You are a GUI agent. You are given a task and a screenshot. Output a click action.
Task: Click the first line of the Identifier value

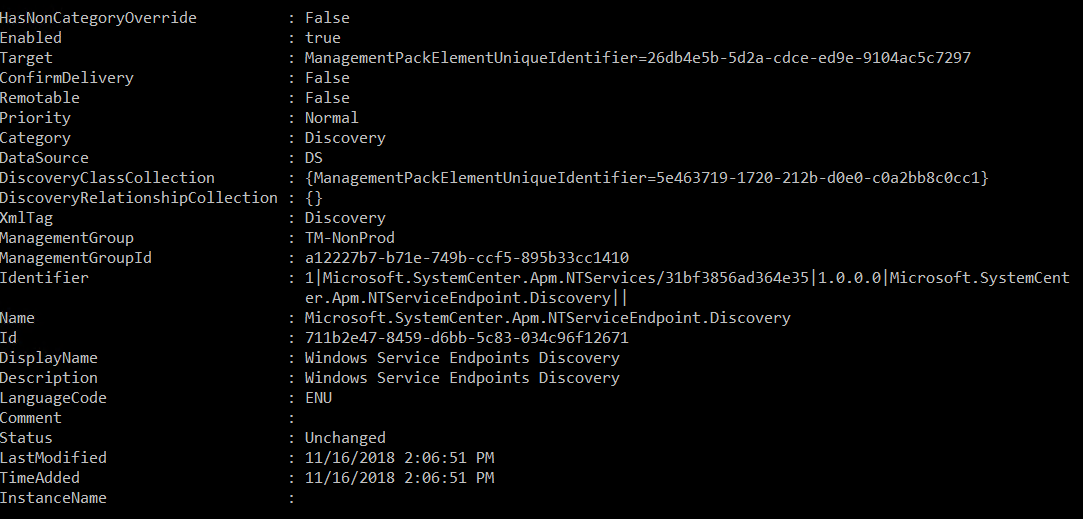[687, 278]
